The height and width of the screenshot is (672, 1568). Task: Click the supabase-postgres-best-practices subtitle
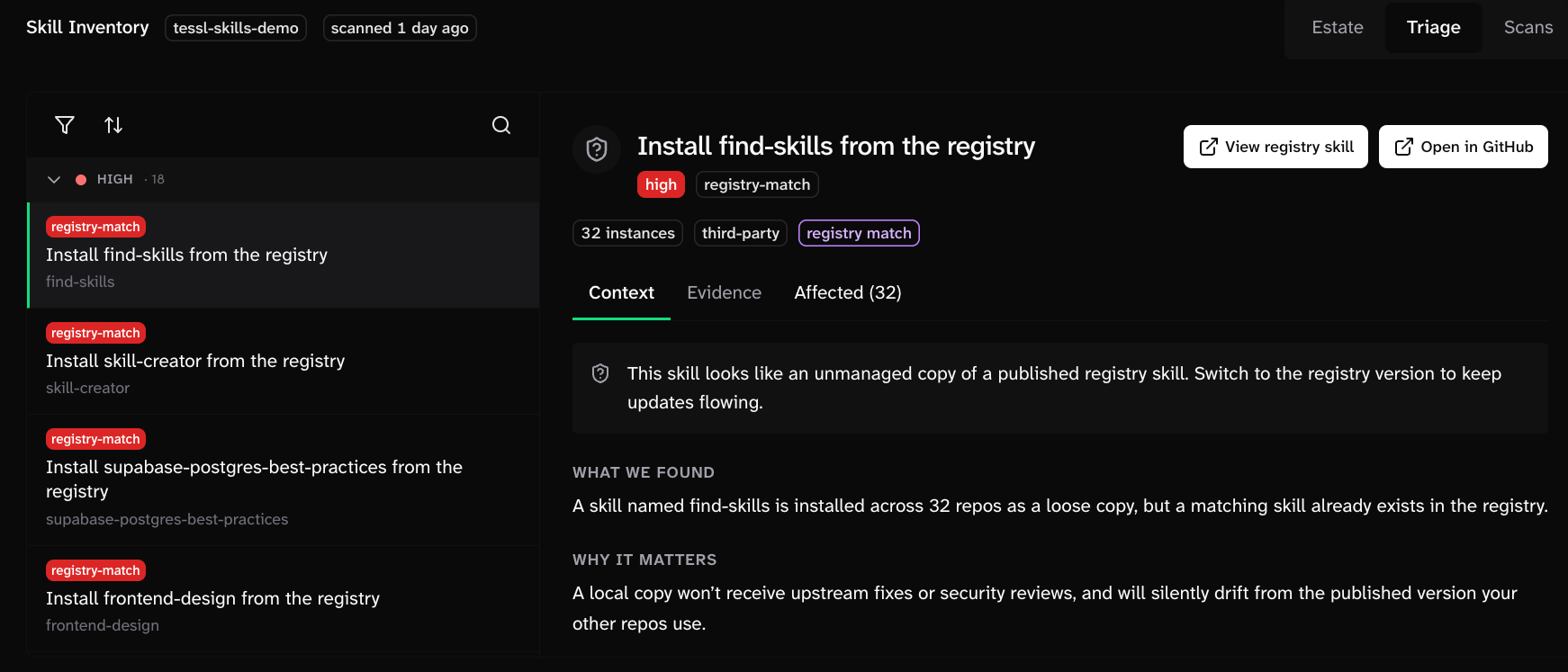click(167, 519)
